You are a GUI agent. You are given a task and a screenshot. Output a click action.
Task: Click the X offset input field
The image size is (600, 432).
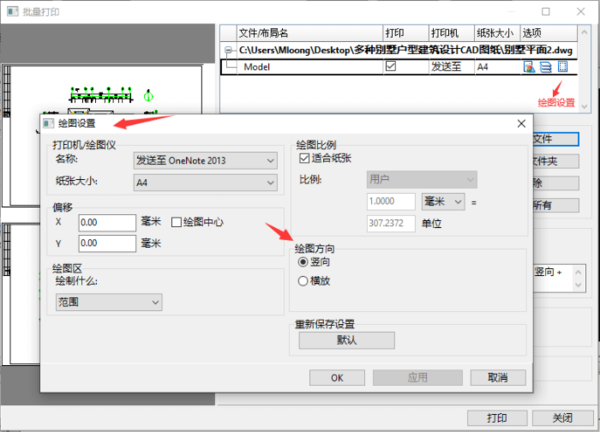click(107, 222)
